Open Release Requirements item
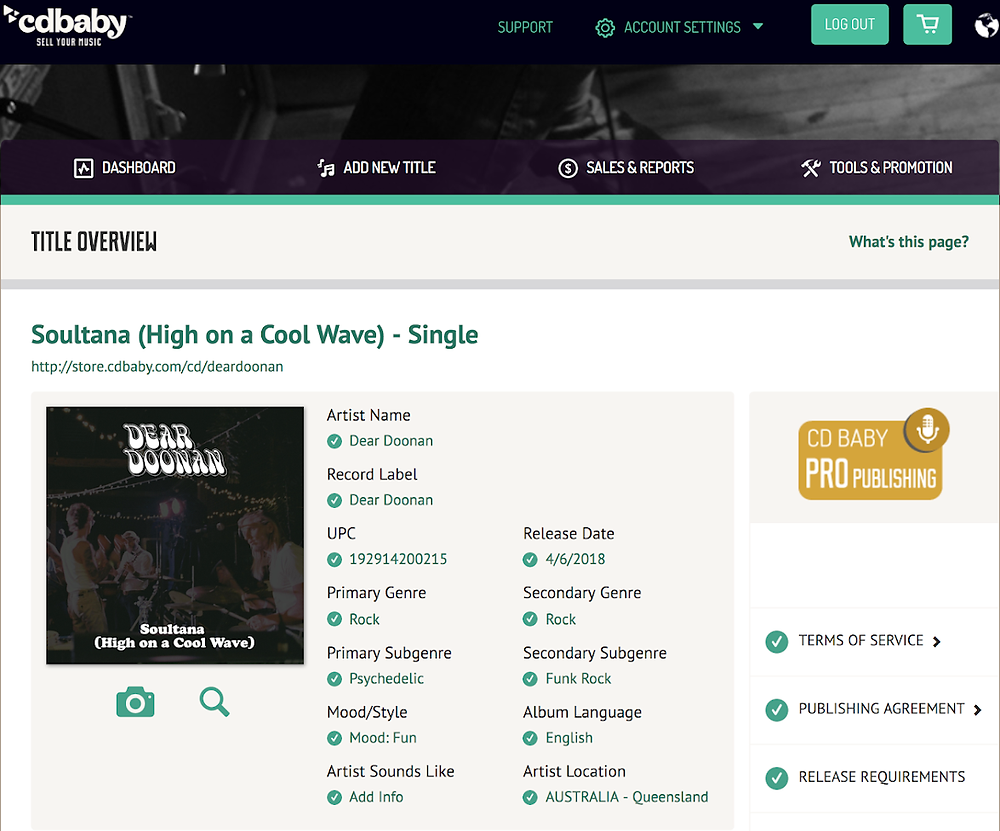Screen dimensions: 1000x831 [882, 777]
